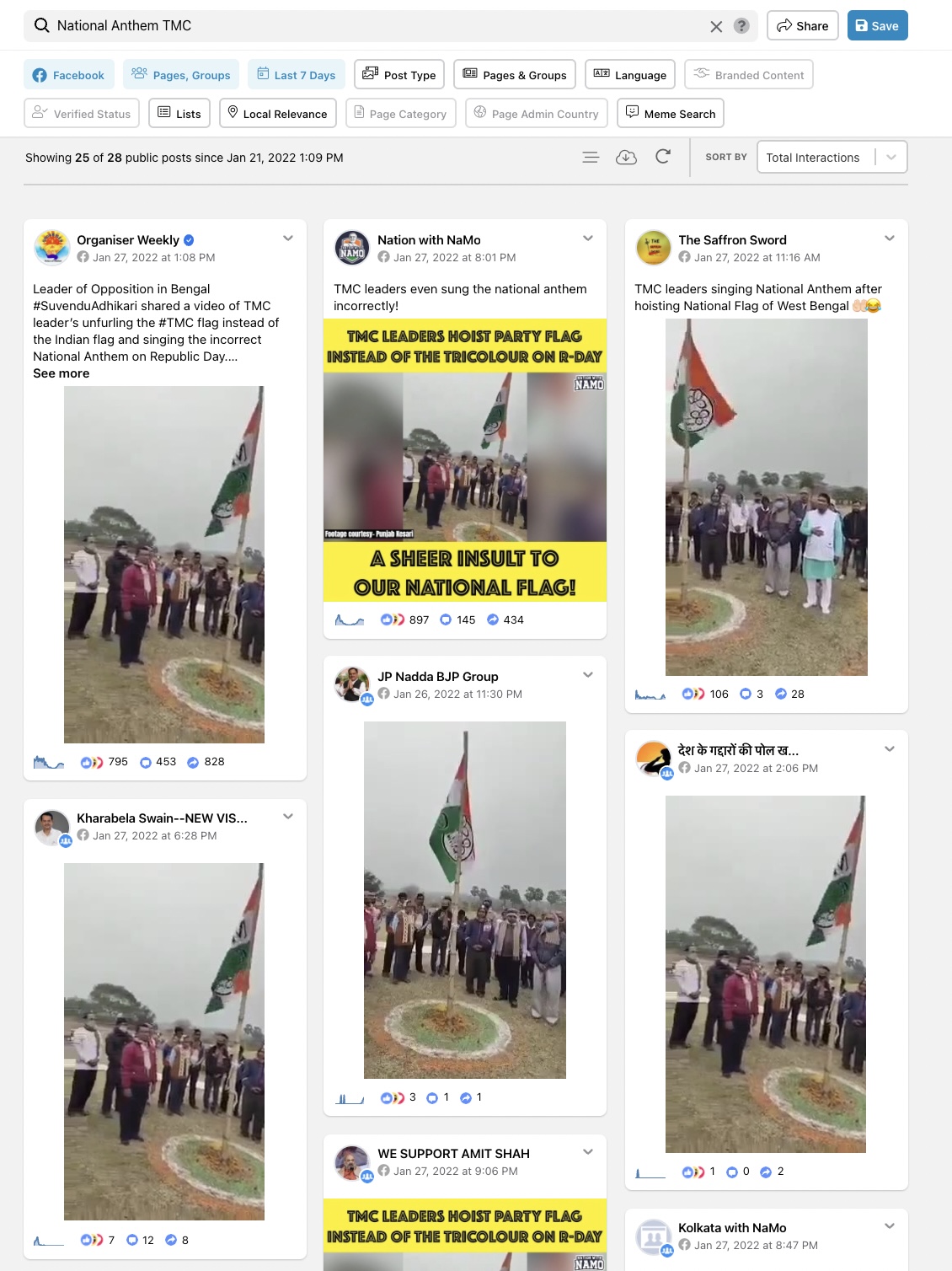The height and width of the screenshot is (1271, 952).
Task: Click the download CSV cloud icon
Action: pyautogui.click(x=626, y=157)
